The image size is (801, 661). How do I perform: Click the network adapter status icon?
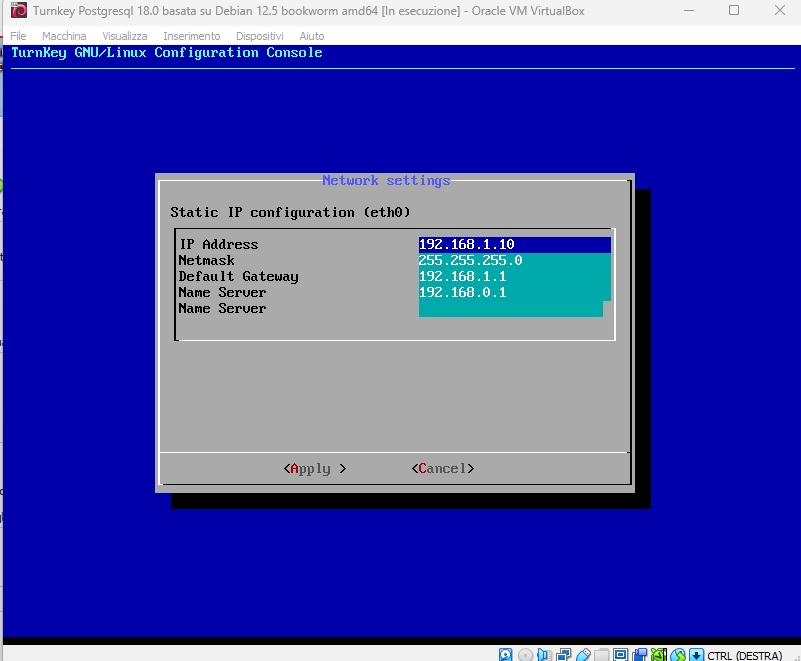point(563,655)
